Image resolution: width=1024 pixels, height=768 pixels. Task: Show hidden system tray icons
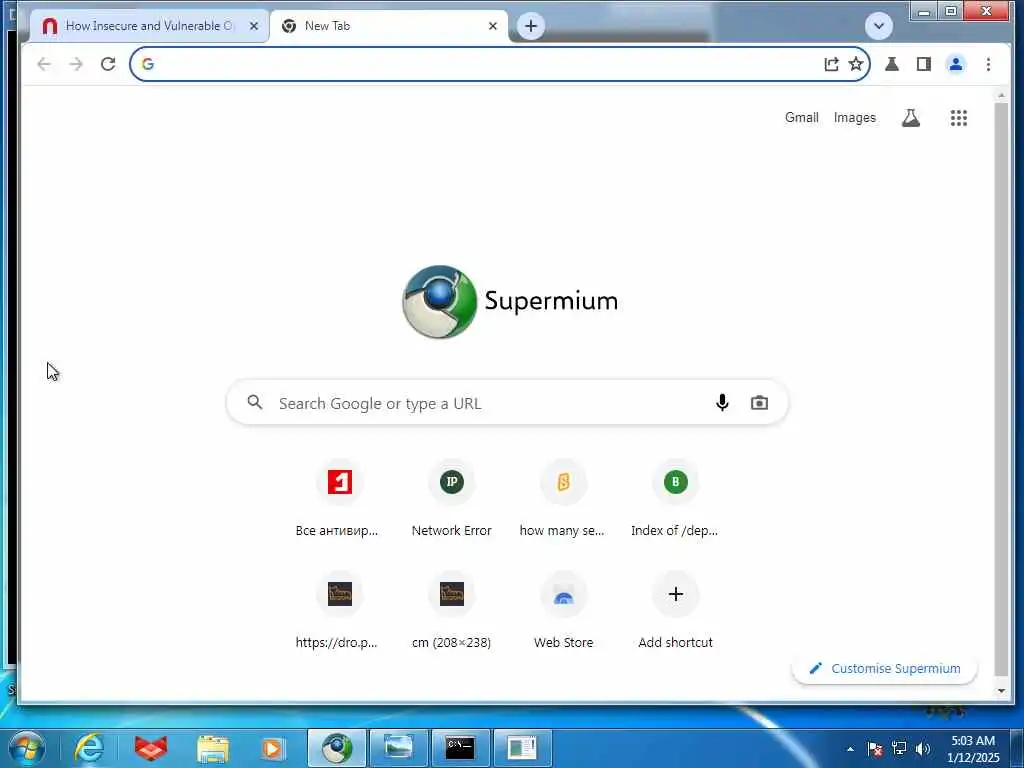[850, 749]
